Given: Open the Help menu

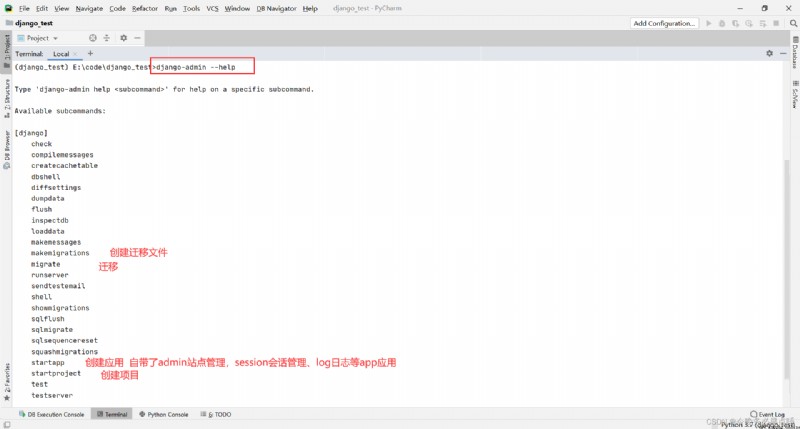Looking at the screenshot, I should [x=310, y=9].
